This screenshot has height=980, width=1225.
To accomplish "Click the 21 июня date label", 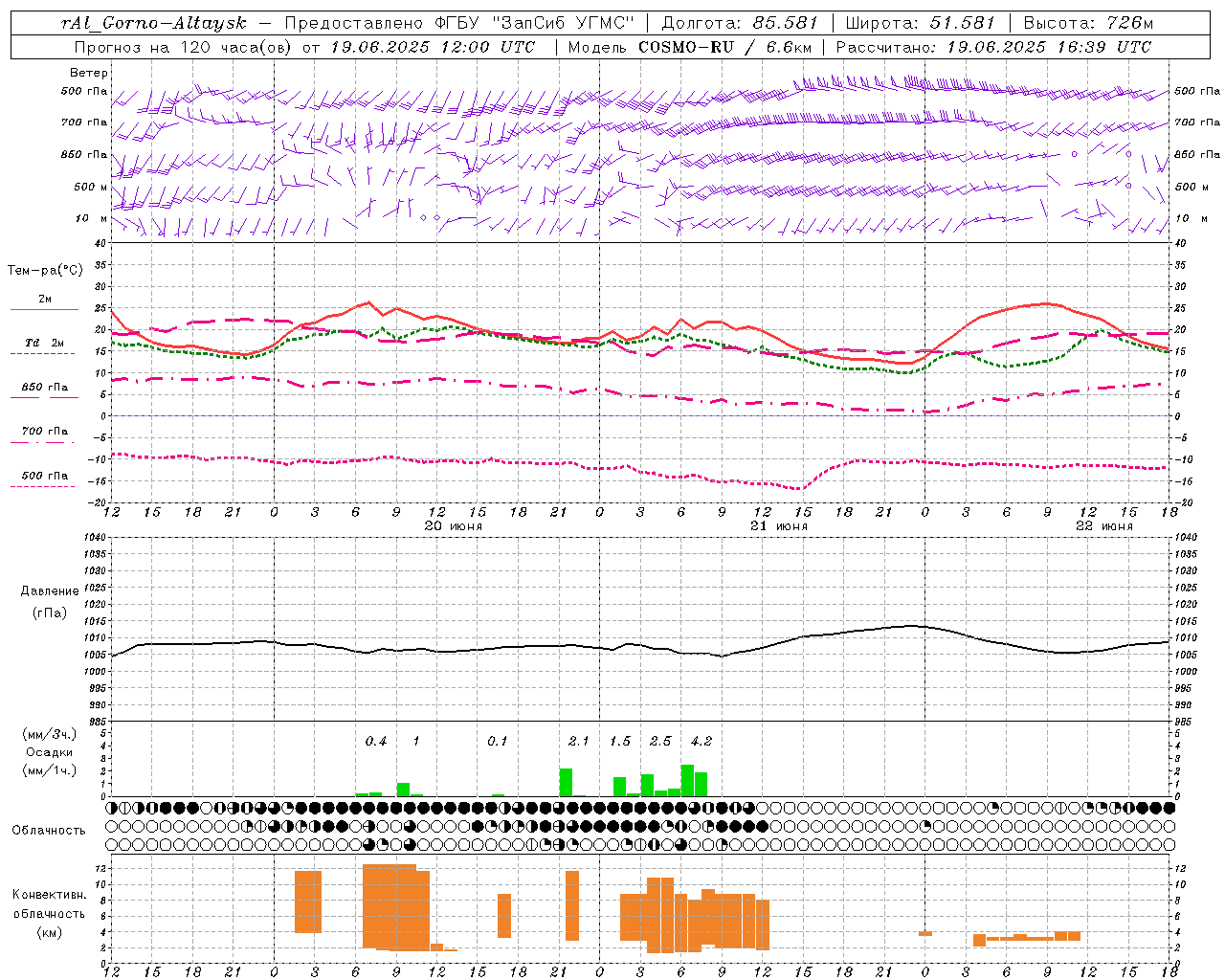I will pos(779,526).
